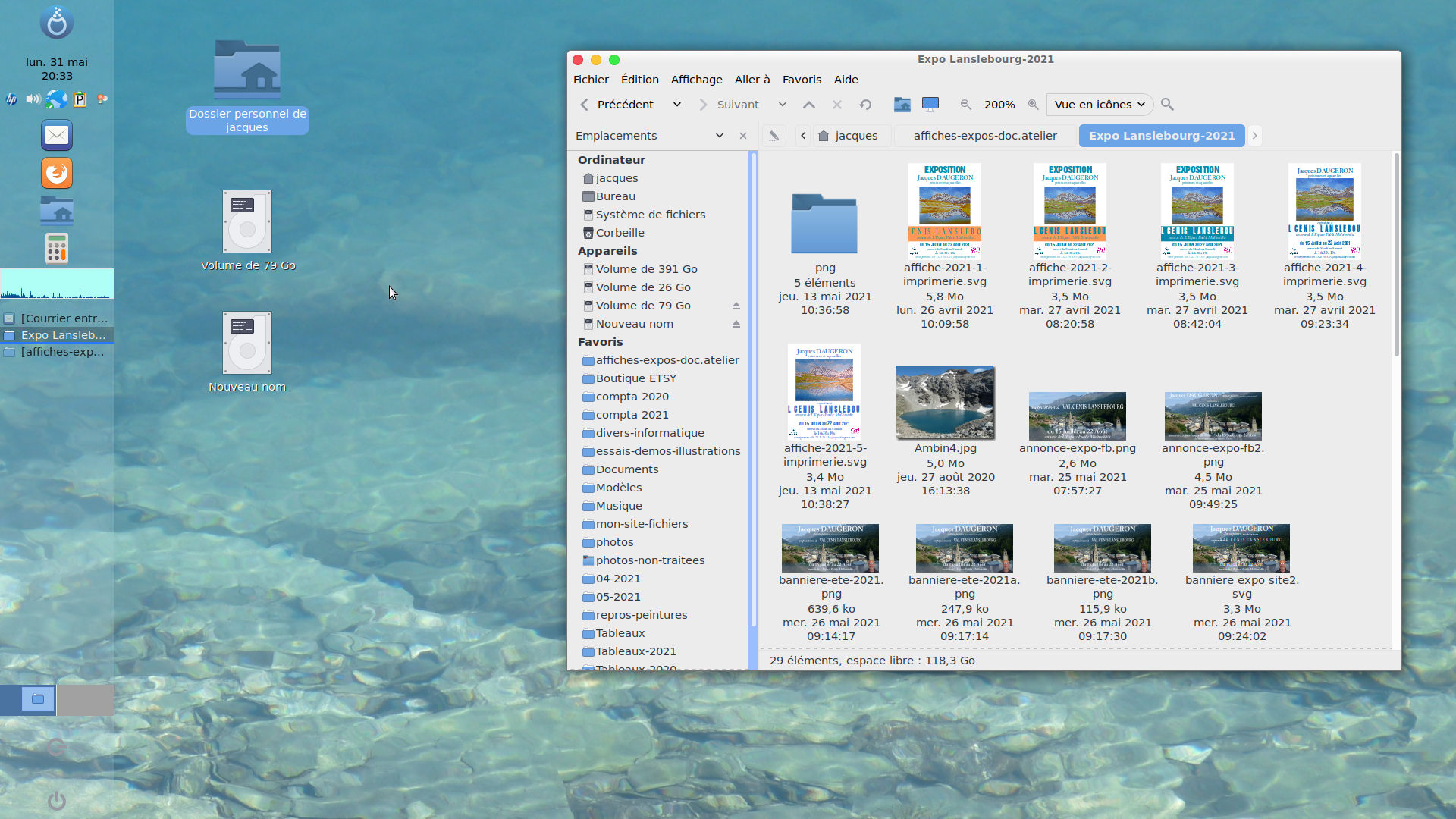This screenshot has height=819, width=1456.
Task: Select affiche-2021-1-imprimerie.svg file
Action: pos(944,212)
